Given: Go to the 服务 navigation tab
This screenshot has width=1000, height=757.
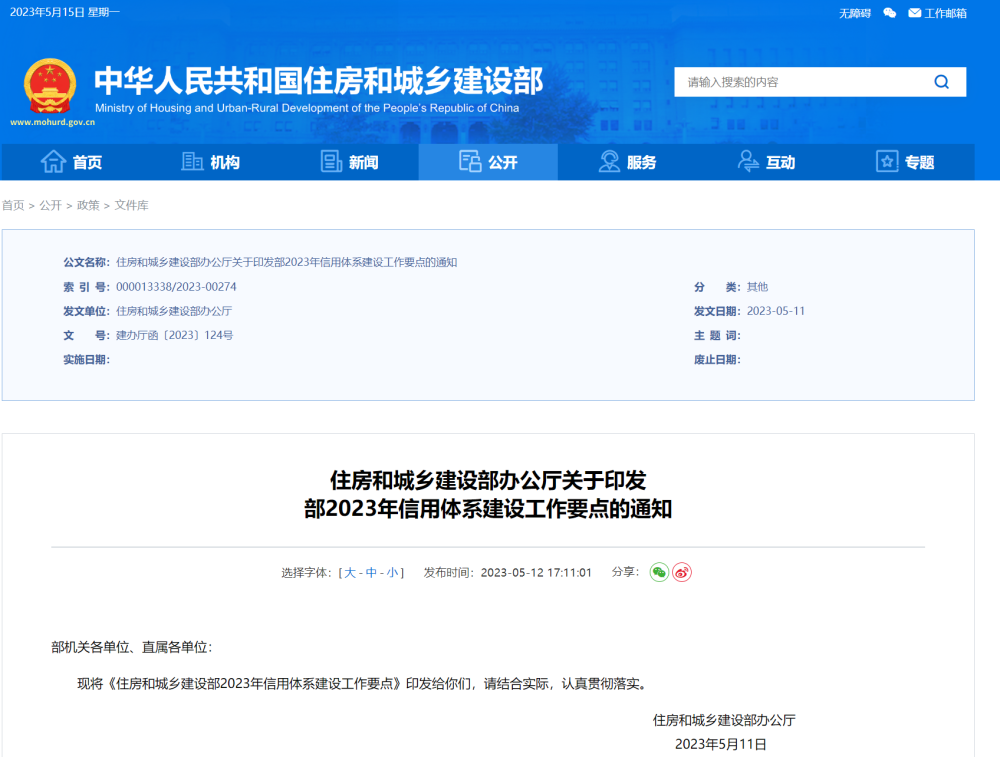Looking at the screenshot, I should tap(627, 162).
